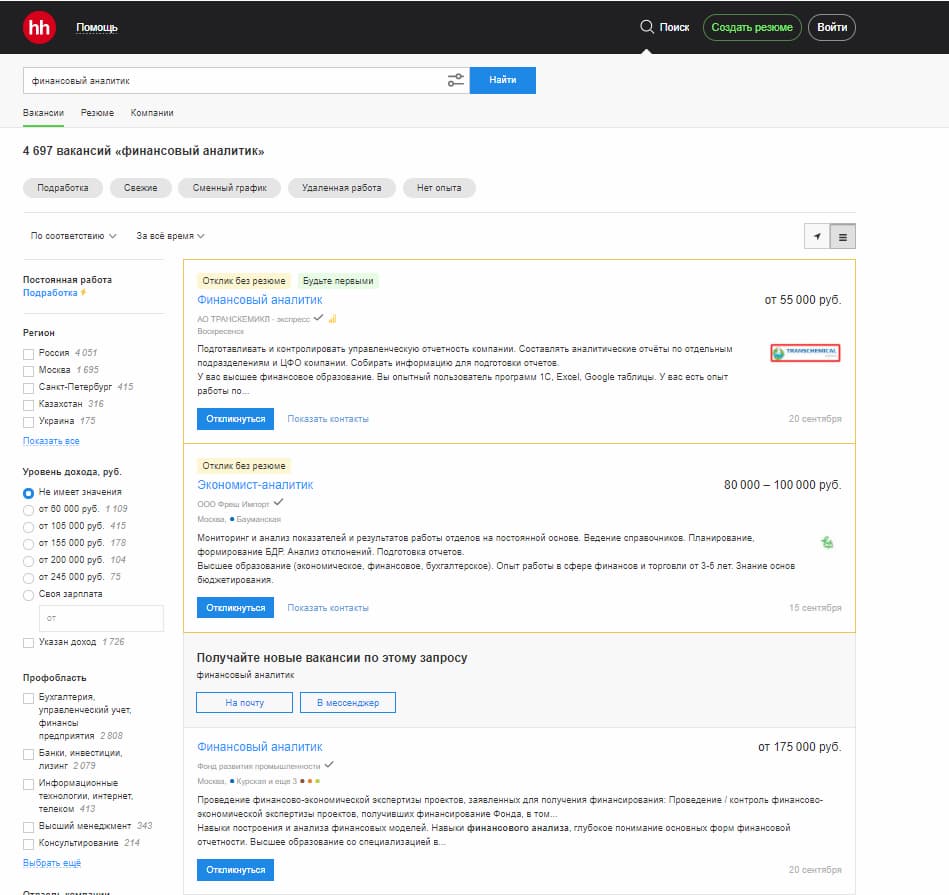This screenshot has width=949, height=895.
Task: Switch to the Резюме tab
Action: 97,113
